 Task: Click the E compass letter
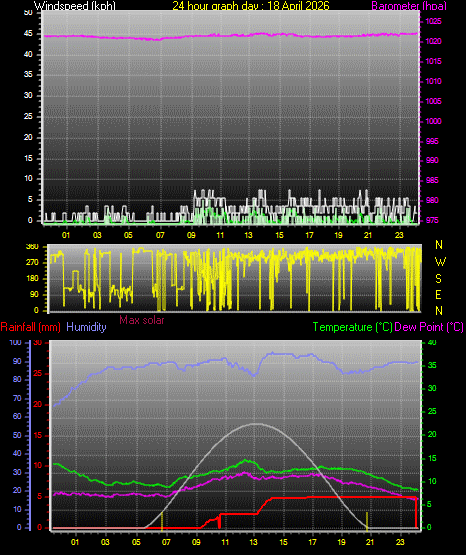coord(438,295)
